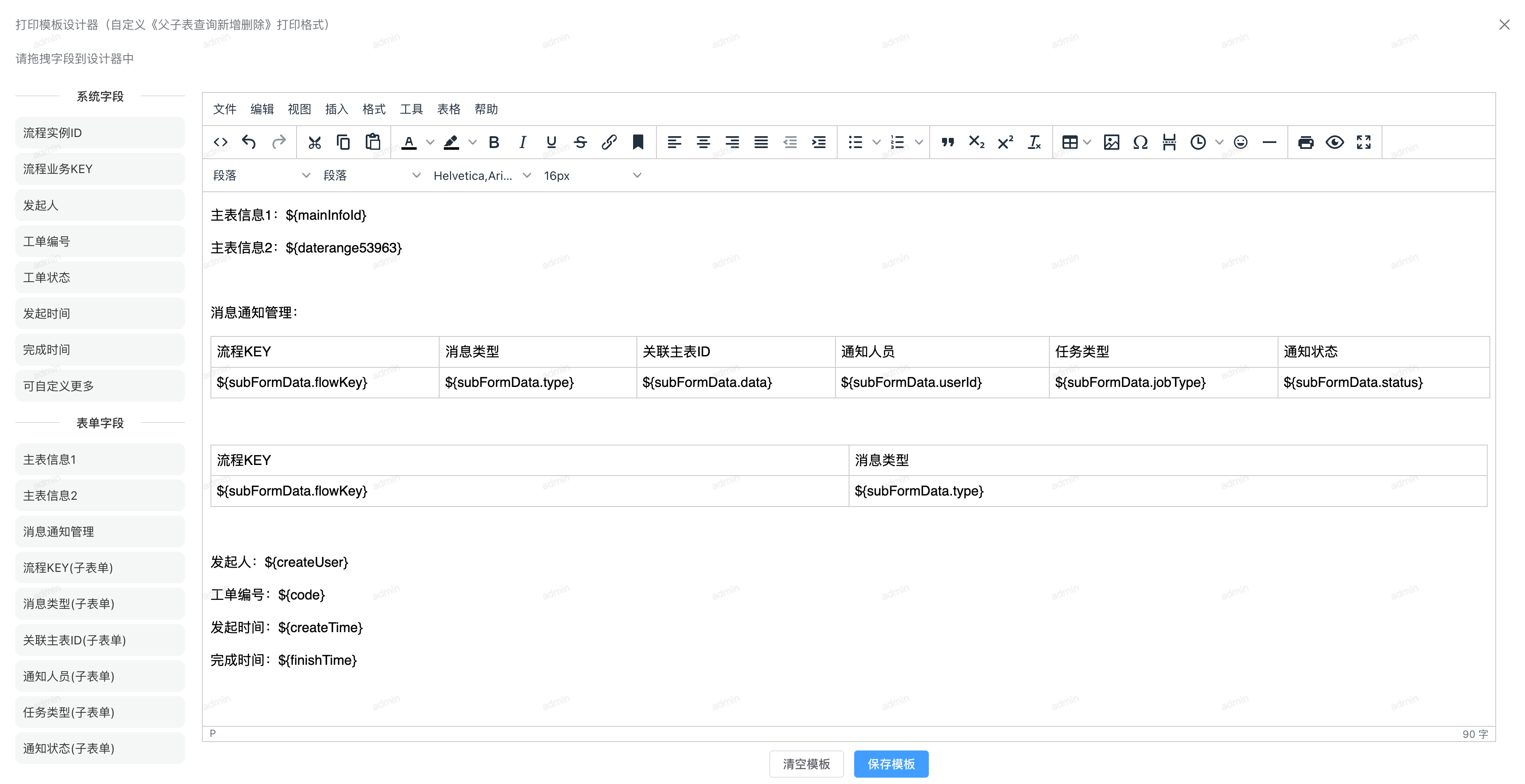Click the print icon in toolbar
1525x784 pixels.
pyautogui.click(x=1305, y=142)
